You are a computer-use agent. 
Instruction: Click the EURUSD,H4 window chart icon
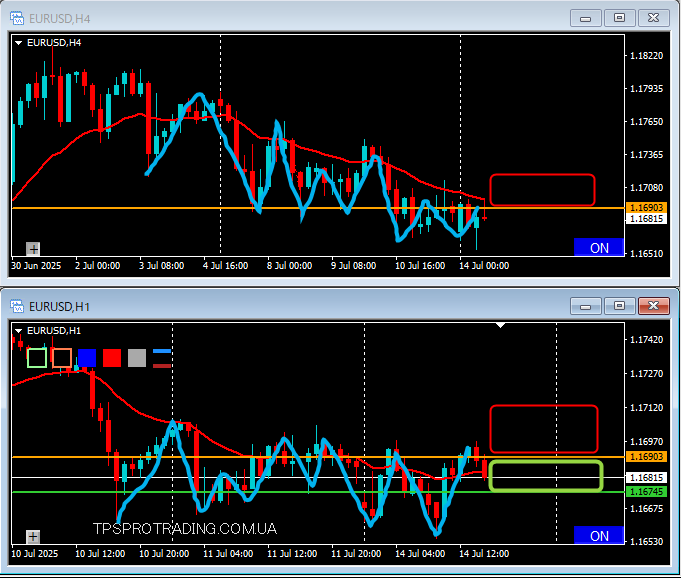(x=17, y=18)
